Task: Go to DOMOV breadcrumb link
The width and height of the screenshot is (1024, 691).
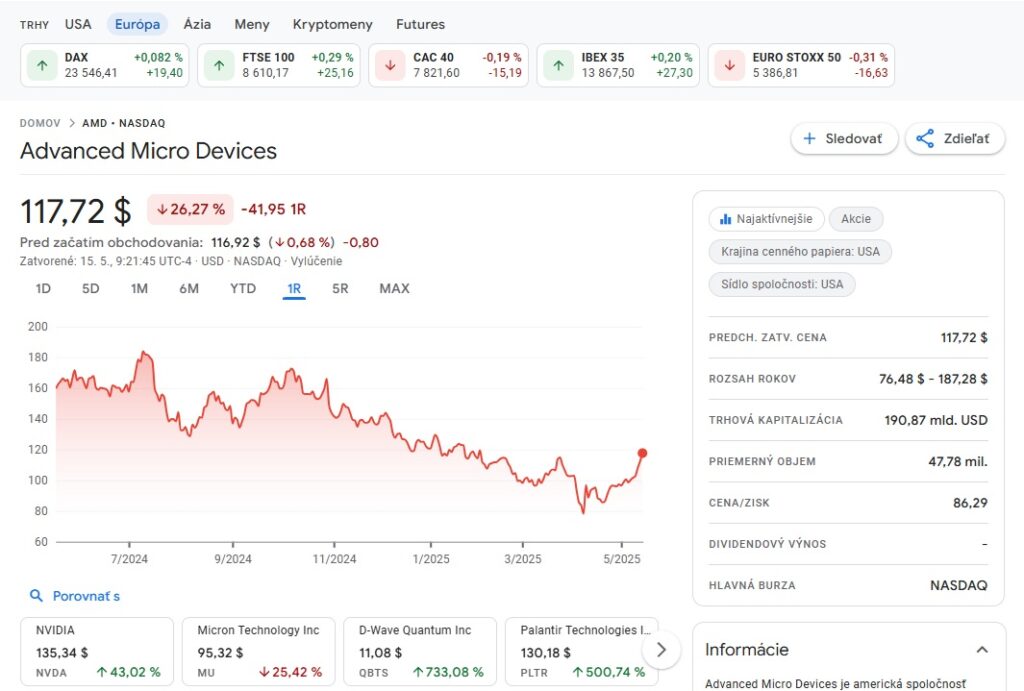Action: point(40,123)
